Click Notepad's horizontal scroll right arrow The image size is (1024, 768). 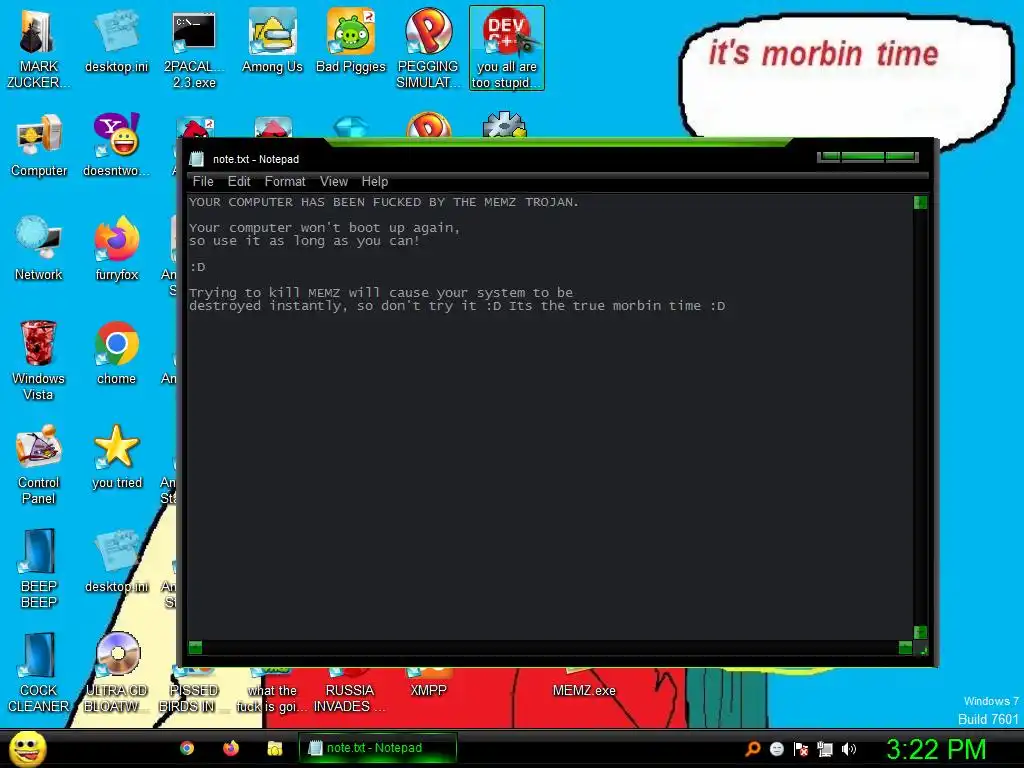pos(905,647)
